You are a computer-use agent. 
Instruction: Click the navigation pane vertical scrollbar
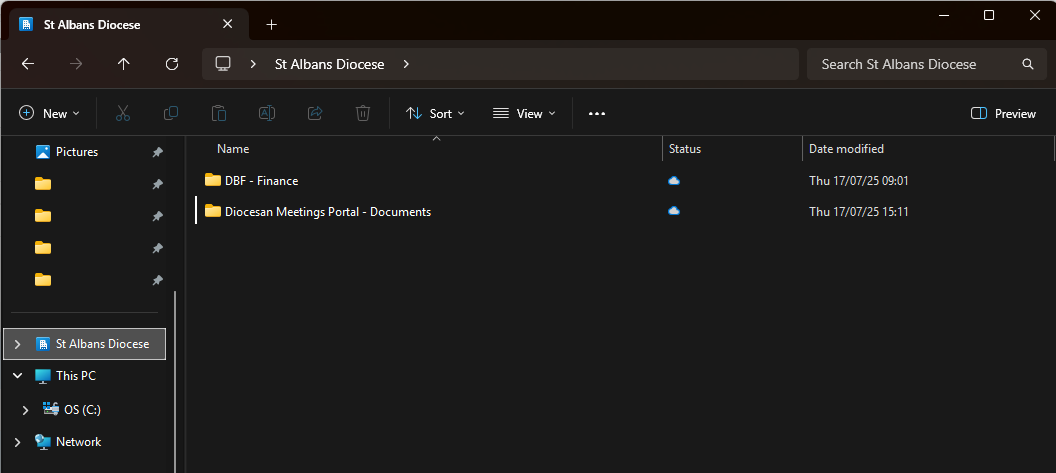(175, 381)
